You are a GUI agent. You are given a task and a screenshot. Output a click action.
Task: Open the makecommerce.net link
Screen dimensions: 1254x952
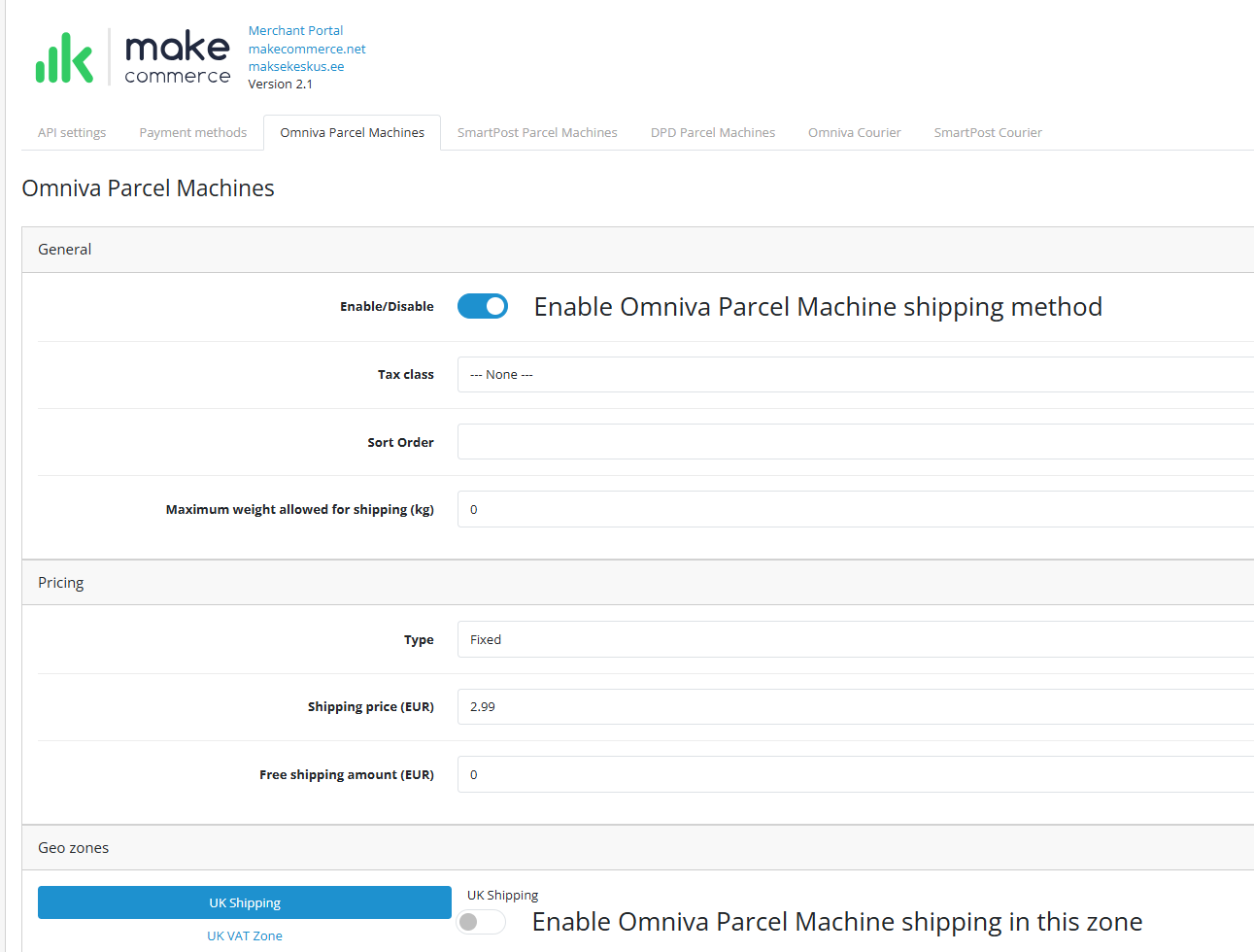tap(307, 49)
